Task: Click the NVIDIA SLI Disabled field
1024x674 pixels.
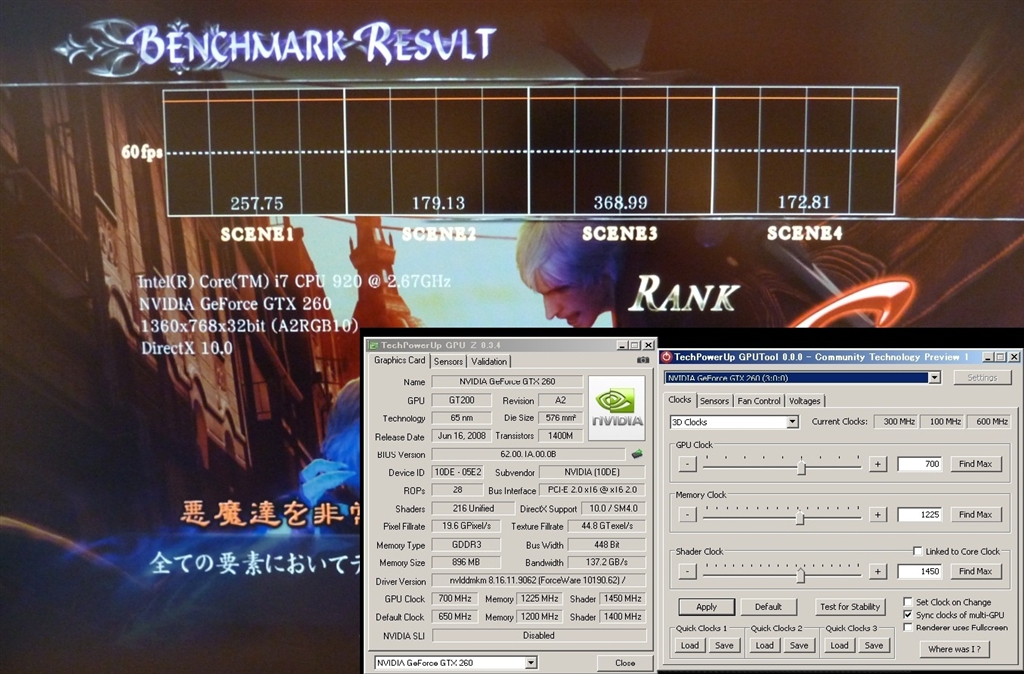Action: [x=538, y=635]
